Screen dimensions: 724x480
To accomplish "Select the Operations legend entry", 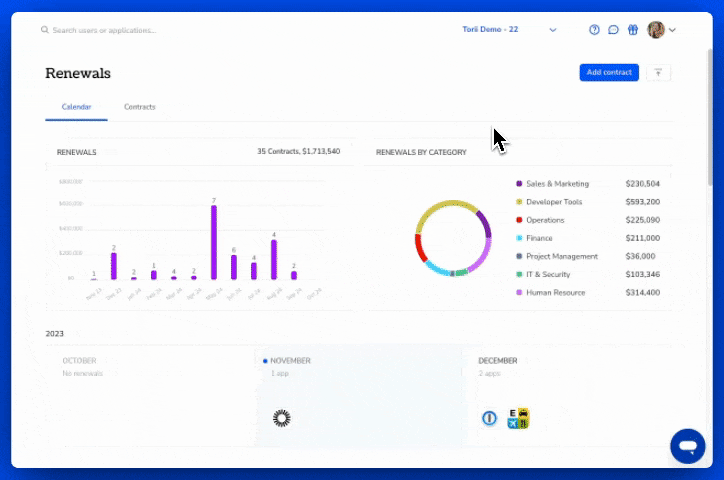I will click(545, 220).
